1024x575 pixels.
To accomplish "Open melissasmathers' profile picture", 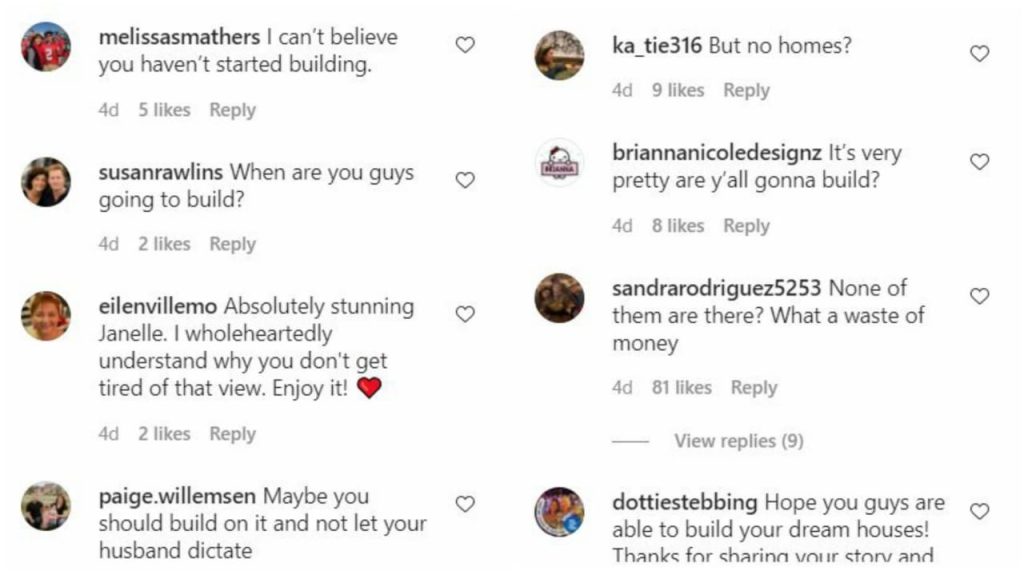I will [46, 47].
